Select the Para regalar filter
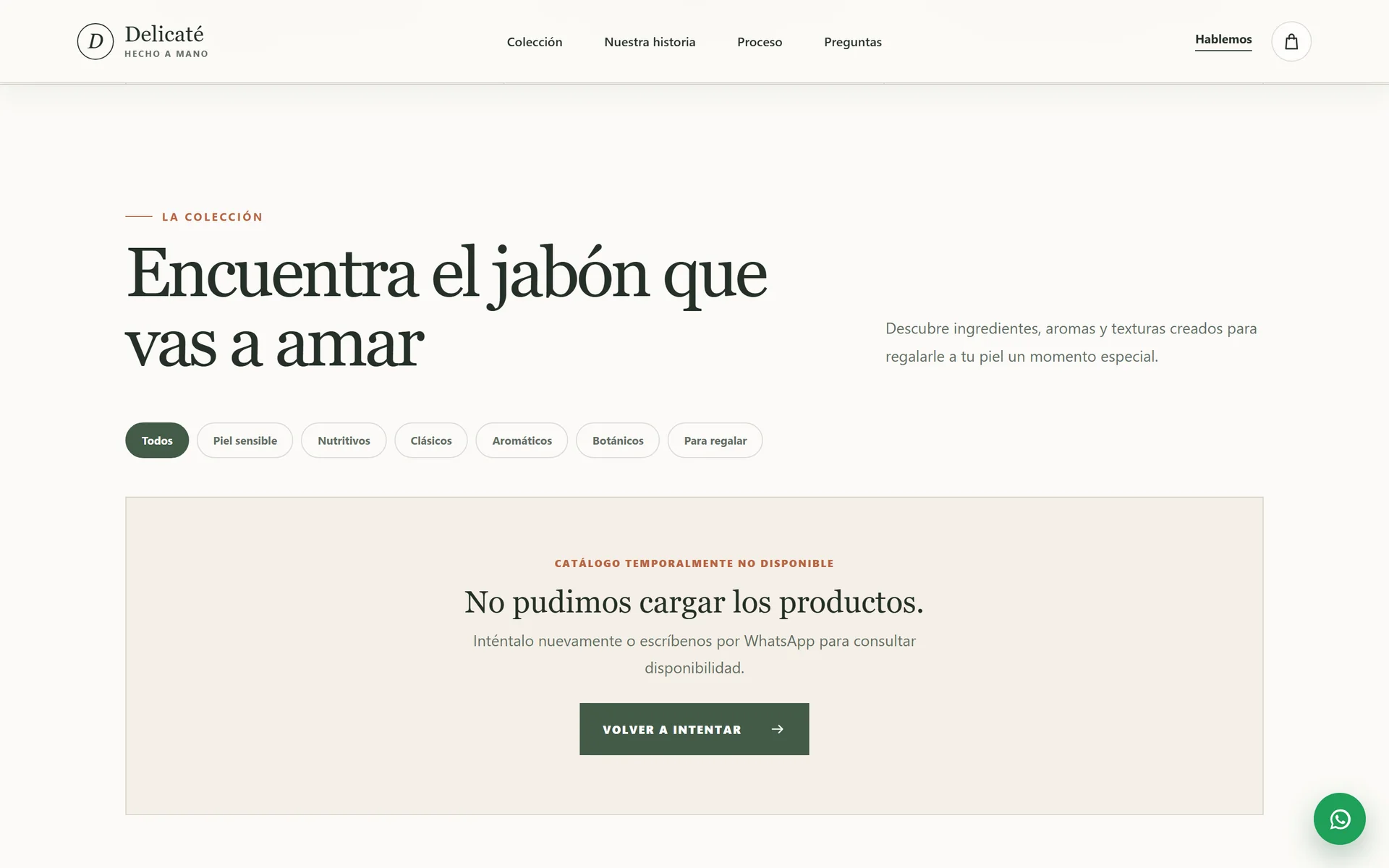The image size is (1389, 868). (x=715, y=441)
